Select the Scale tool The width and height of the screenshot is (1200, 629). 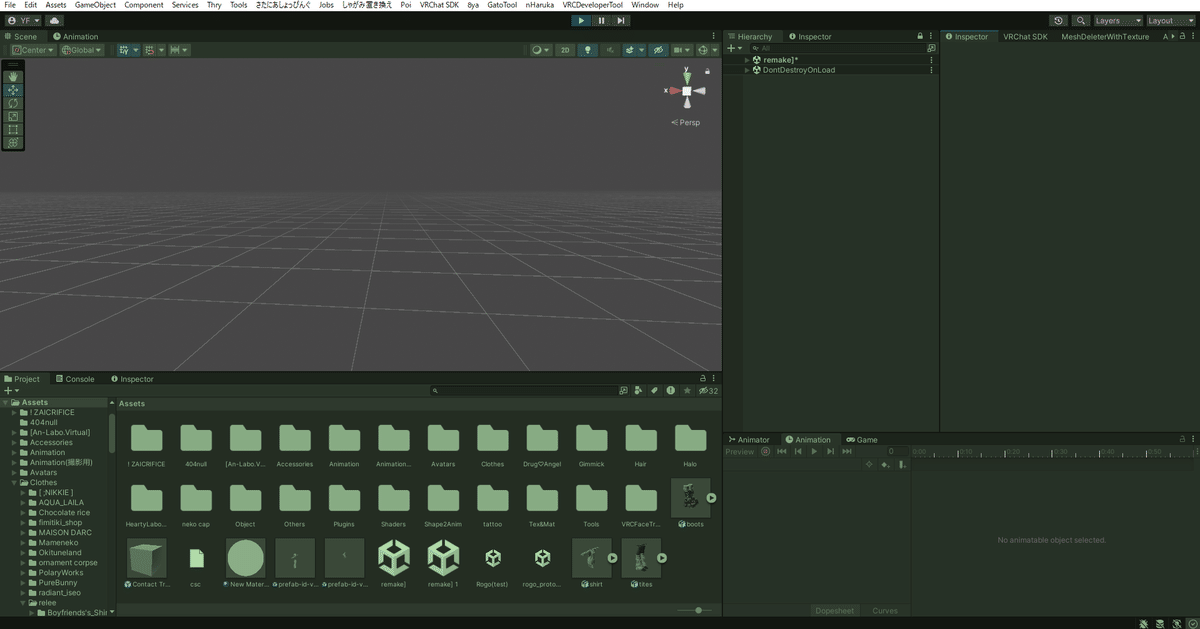pyautogui.click(x=13, y=116)
